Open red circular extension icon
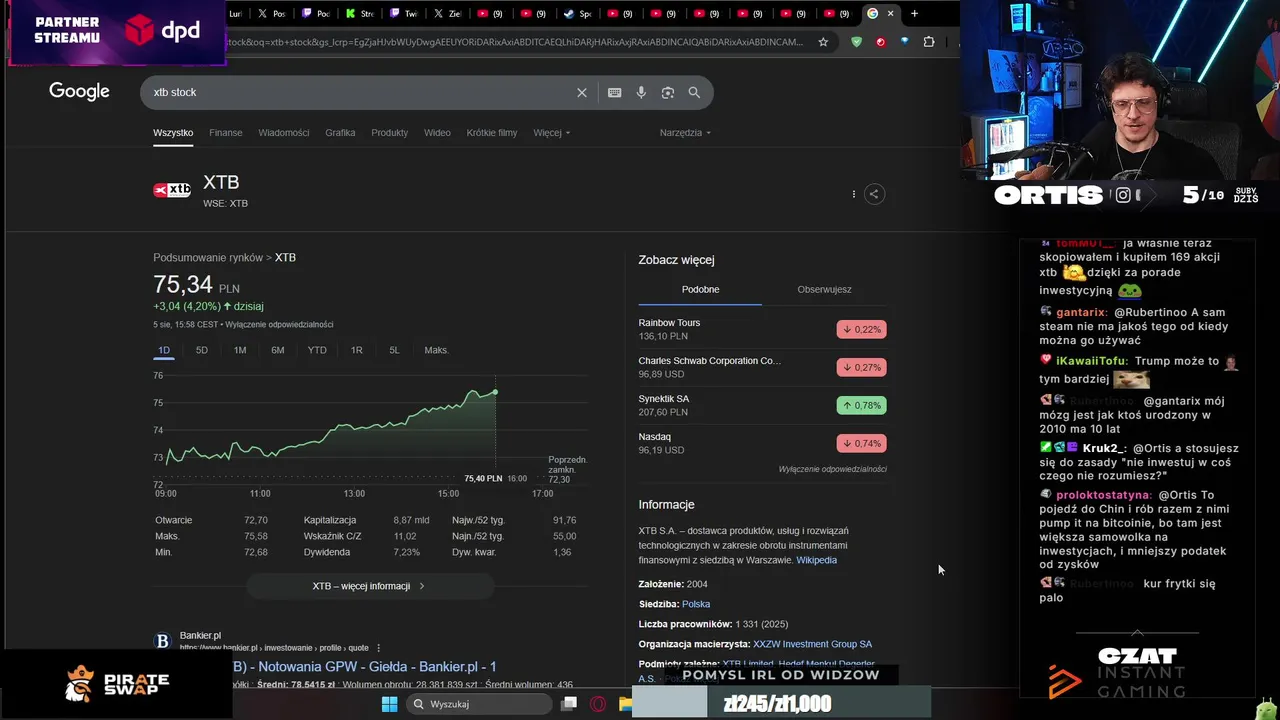Image resolution: width=1280 pixels, height=720 pixels. pyautogui.click(x=881, y=42)
